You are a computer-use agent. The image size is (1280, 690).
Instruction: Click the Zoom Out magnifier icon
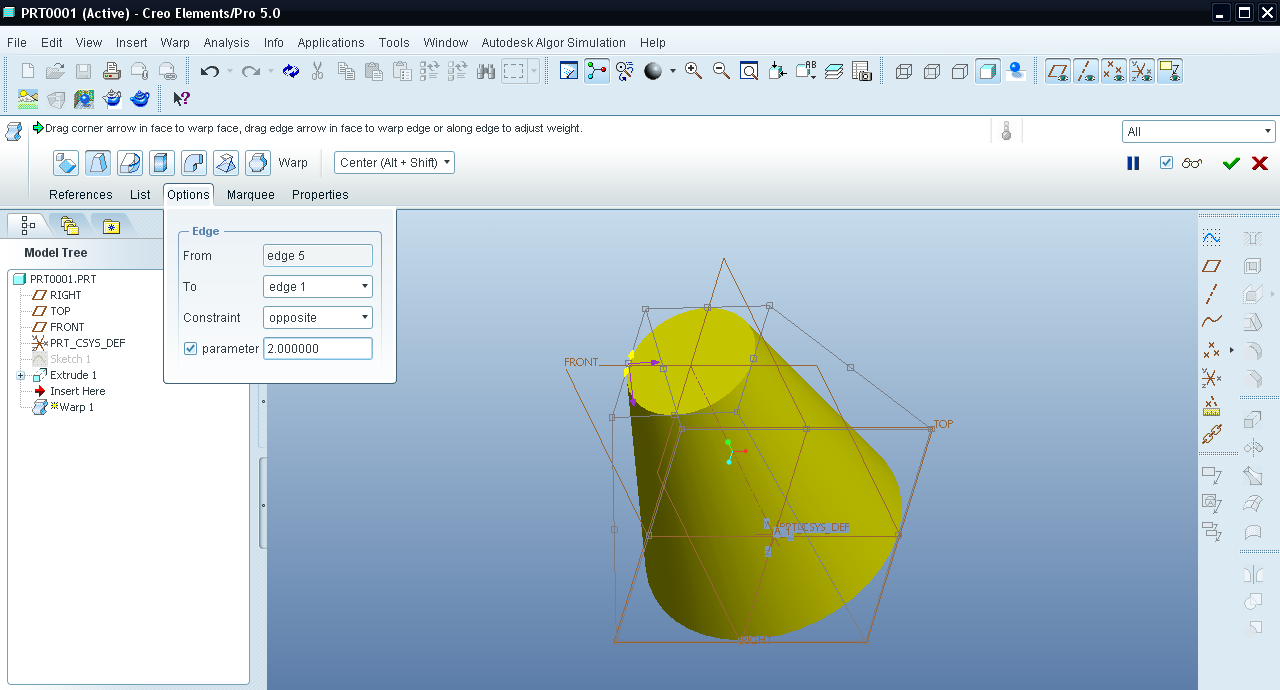tap(721, 71)
